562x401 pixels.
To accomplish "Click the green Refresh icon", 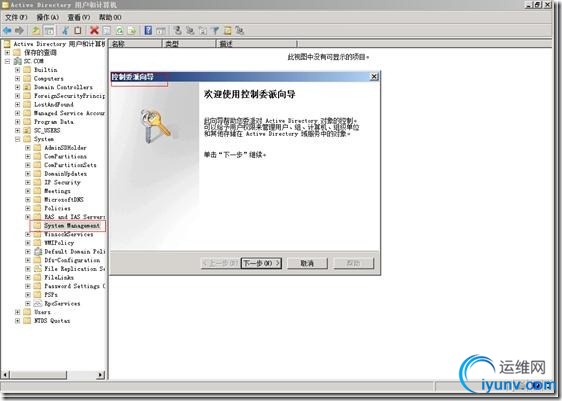I will point(120,31).
